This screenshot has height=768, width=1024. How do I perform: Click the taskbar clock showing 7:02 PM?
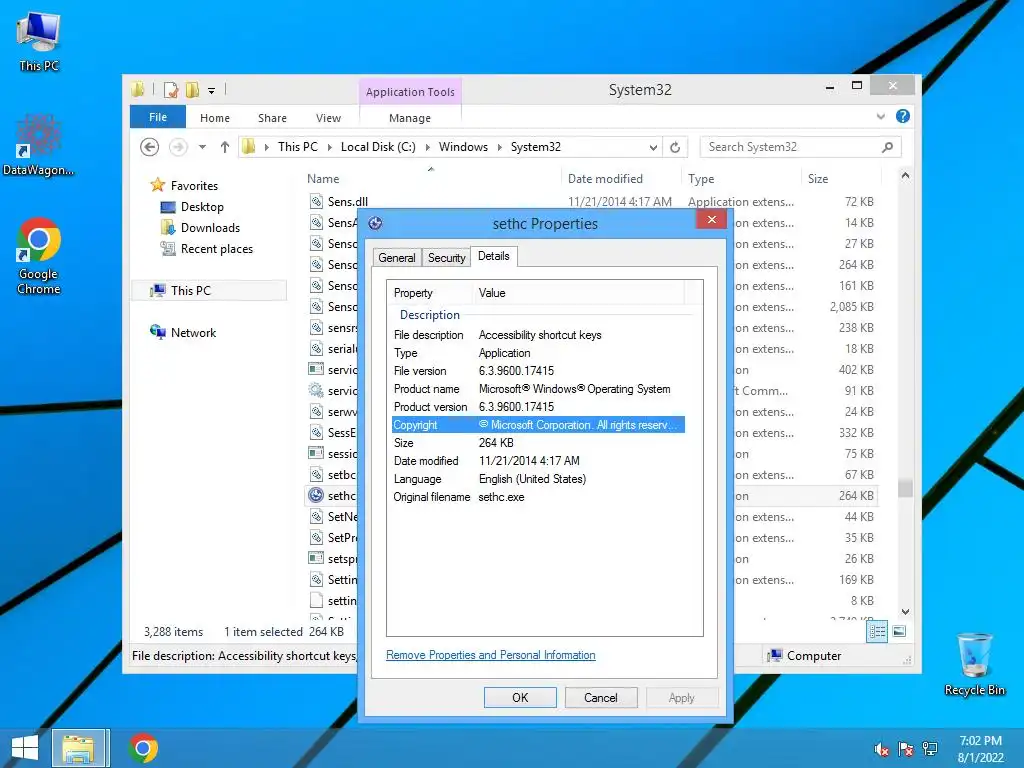click(980, 749)
